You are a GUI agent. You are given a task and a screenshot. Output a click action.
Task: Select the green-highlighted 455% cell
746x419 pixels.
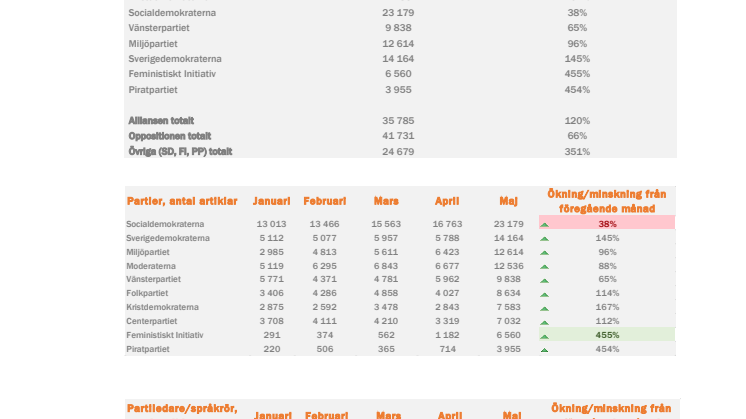click(607, 334)
